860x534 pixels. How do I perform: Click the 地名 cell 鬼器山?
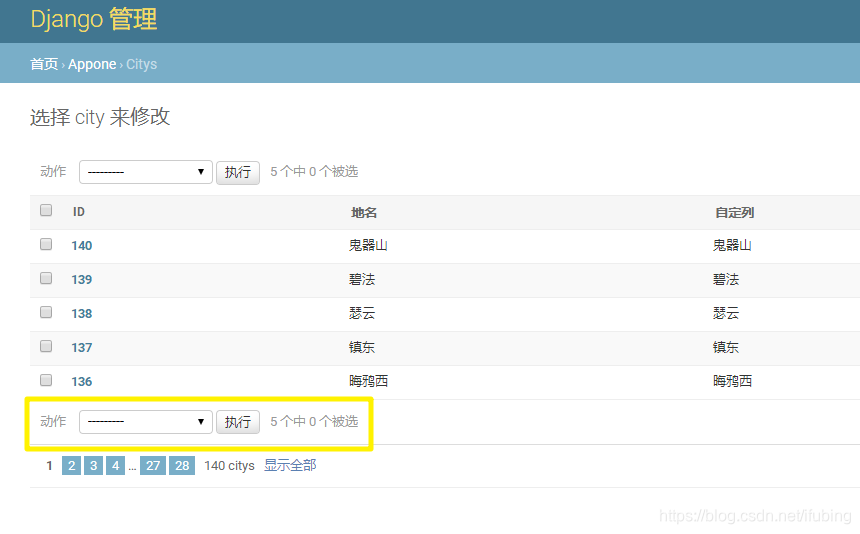tap(368, 245)
